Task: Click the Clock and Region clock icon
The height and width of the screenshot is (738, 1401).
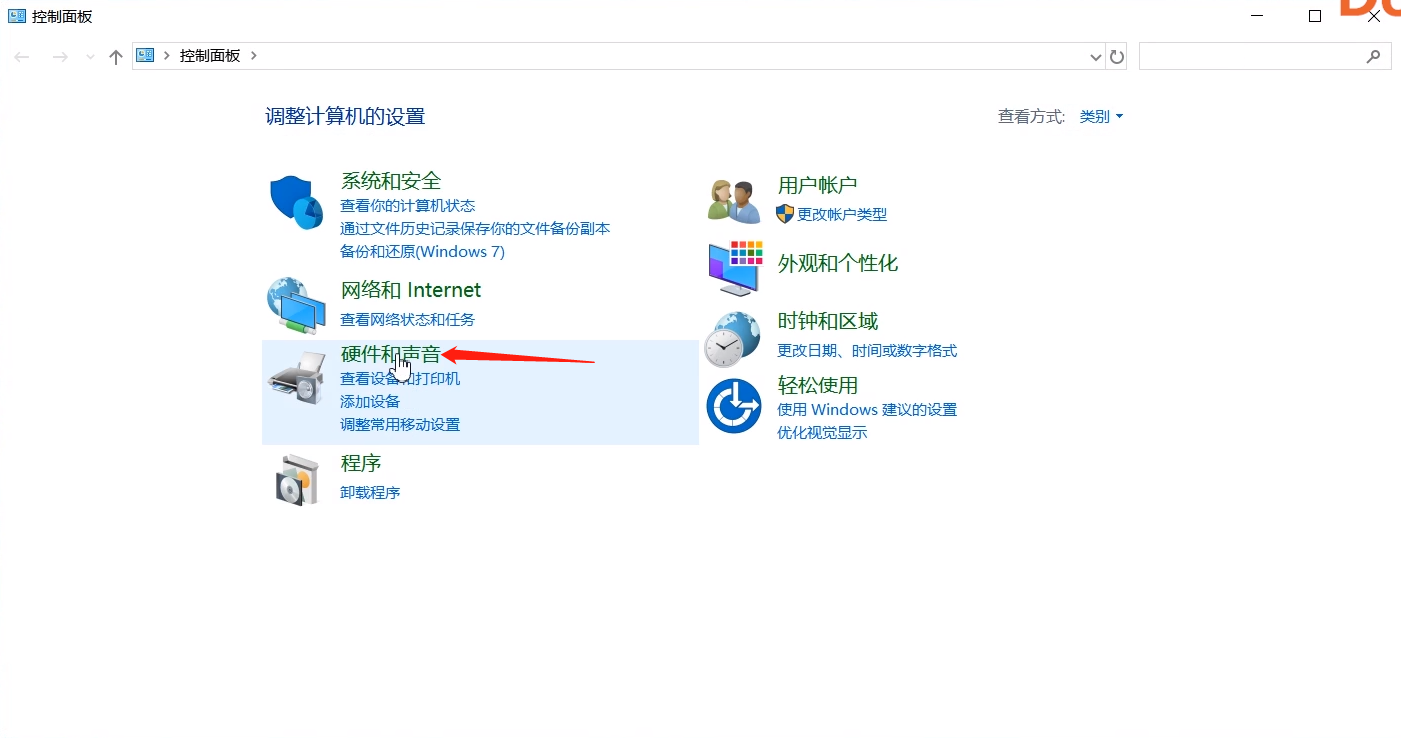Action: click(x=733, y=338)
